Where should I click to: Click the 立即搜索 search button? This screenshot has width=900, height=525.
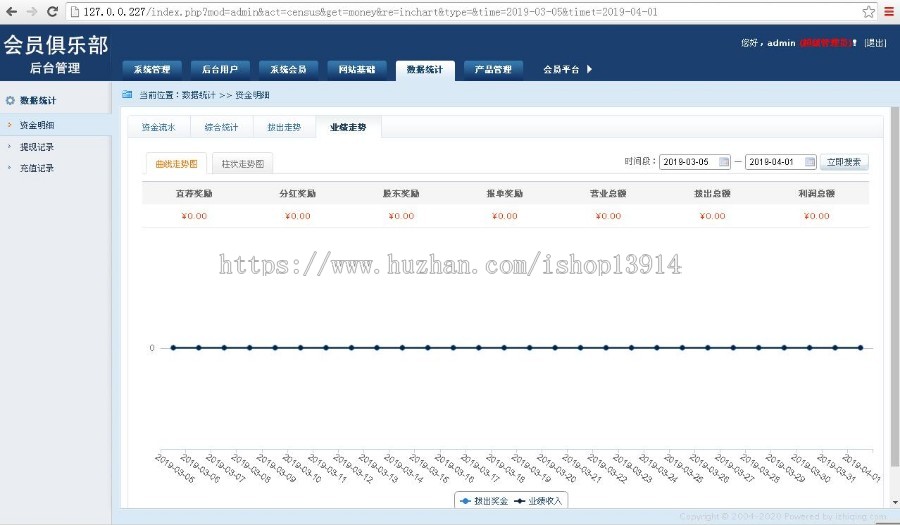coord(844,162)
